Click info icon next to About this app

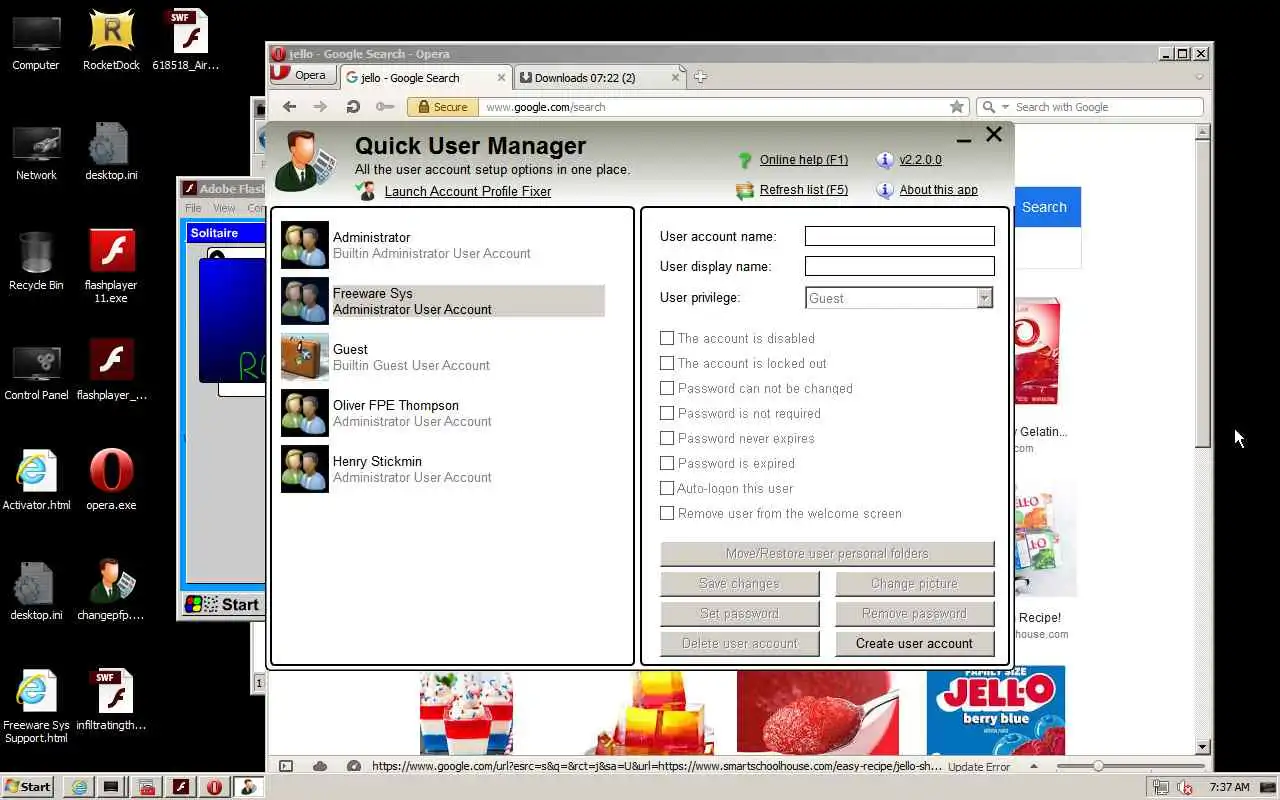pos(884,190)
